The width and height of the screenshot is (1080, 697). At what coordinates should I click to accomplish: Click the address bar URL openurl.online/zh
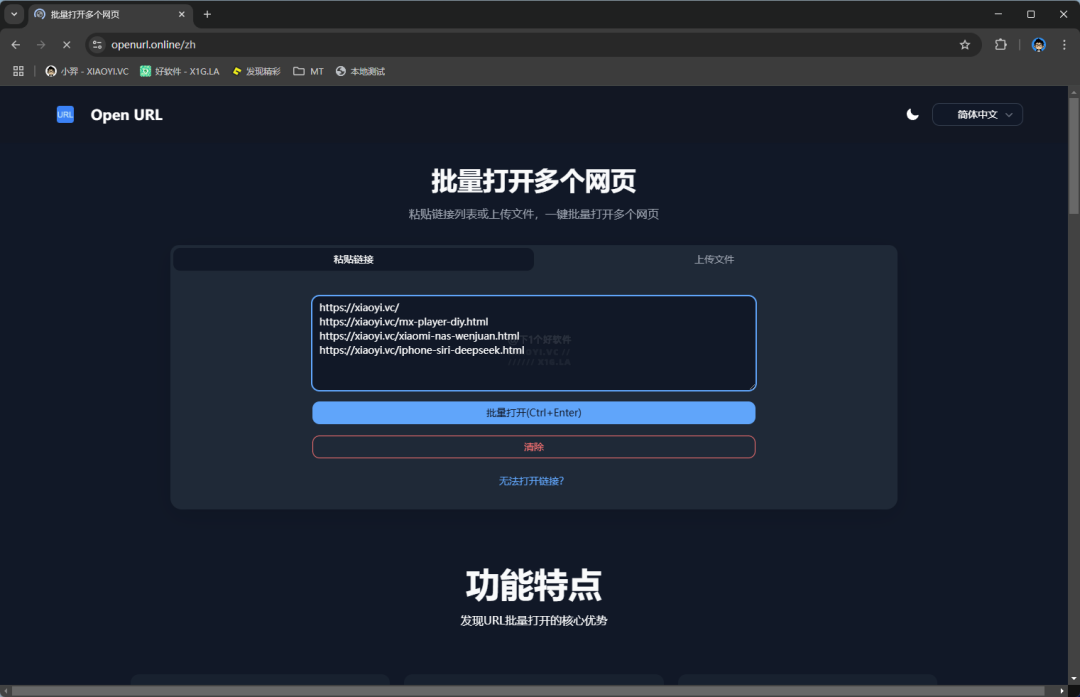click(x=154, y=45)
